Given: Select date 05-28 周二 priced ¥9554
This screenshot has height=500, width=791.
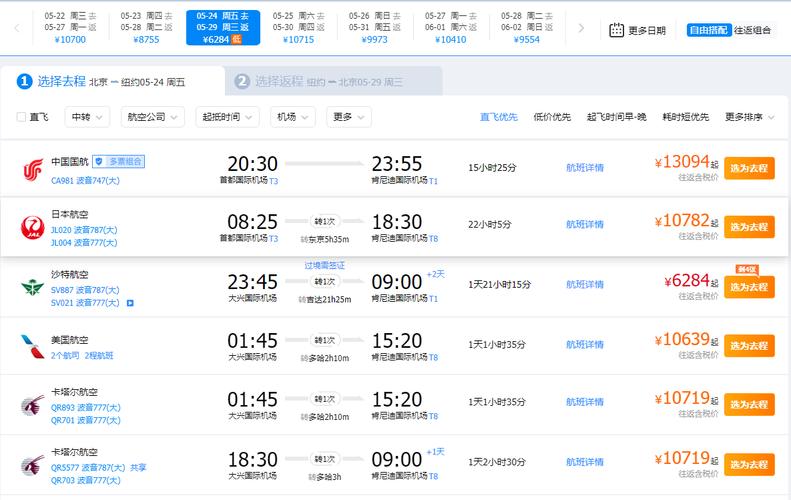Looking at the screenshot, I should click(x=527, y=28).
